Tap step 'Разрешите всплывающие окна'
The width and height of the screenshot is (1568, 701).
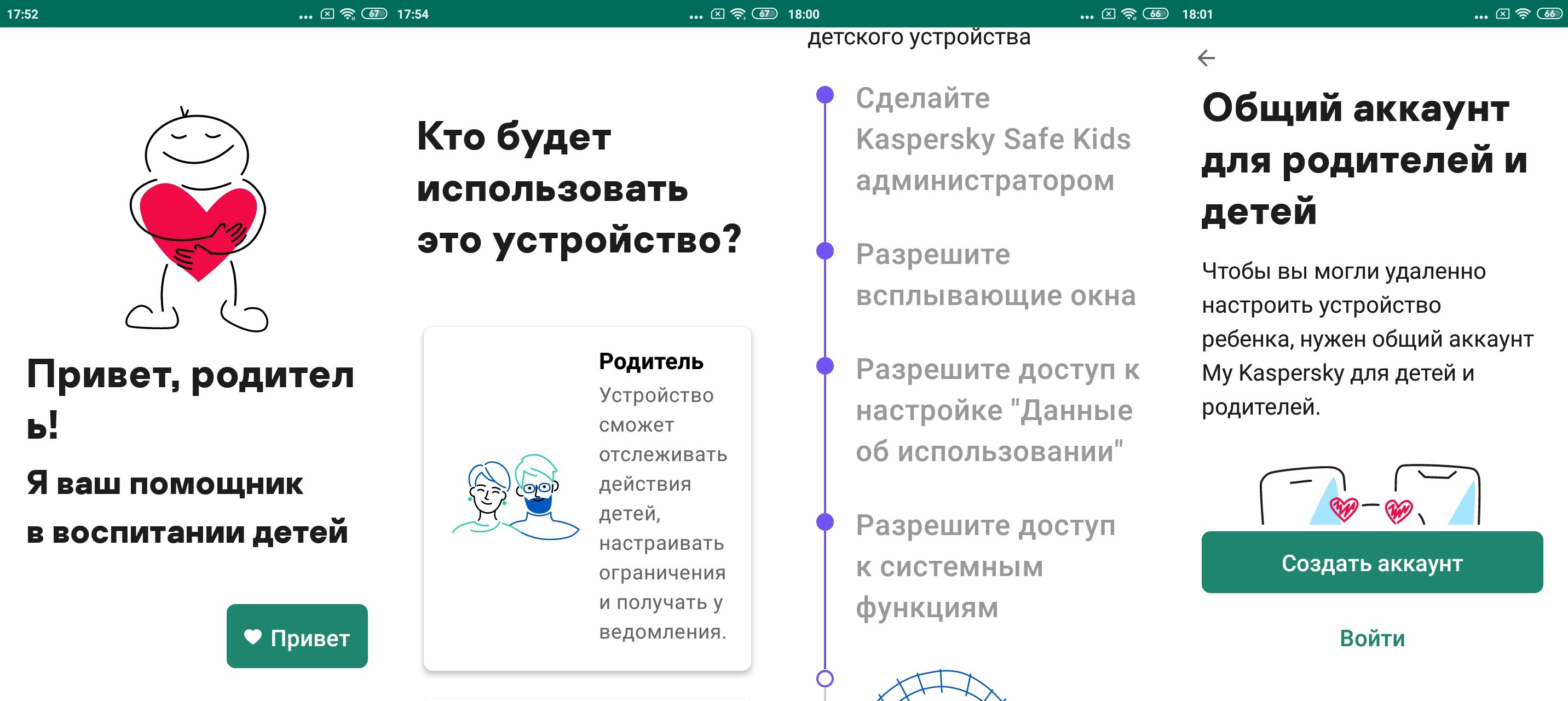(x=995, y=275)
